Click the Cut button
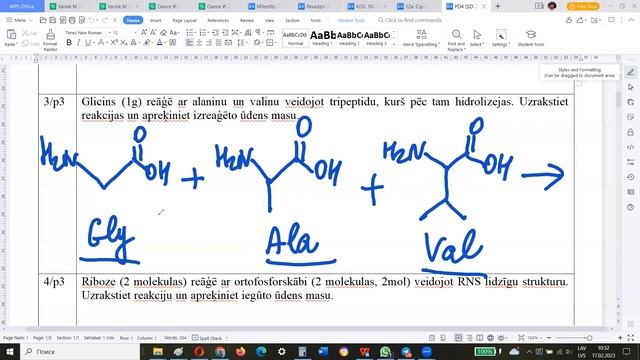Image resolution: width=640 pixels, height=360 pixels. [29, 33]
